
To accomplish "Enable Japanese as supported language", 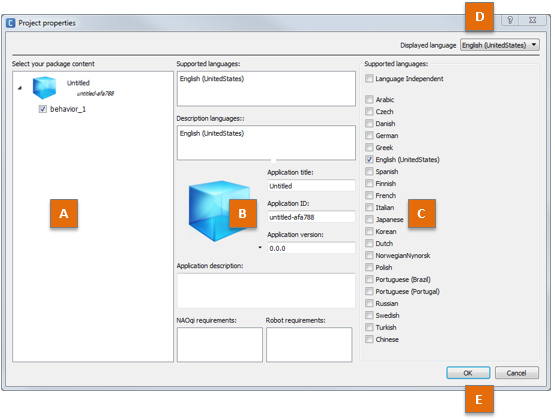I will point(369,219).
